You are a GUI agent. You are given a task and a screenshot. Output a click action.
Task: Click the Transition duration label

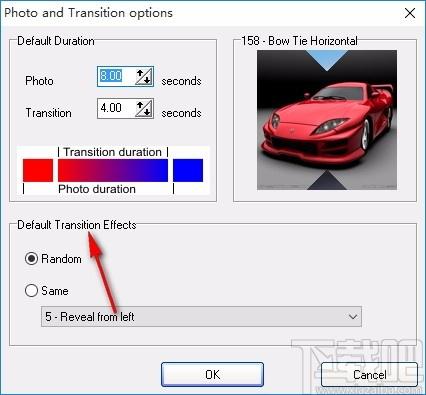pyautogui.click(x=113, y=152)
